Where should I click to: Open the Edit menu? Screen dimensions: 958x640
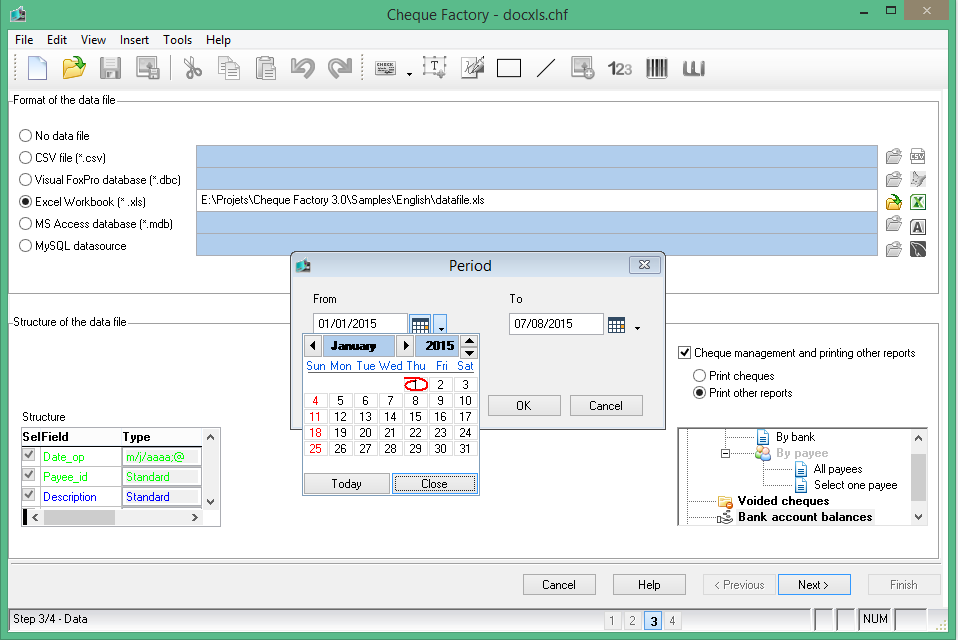pyautogui.click(x=57, y=40)
